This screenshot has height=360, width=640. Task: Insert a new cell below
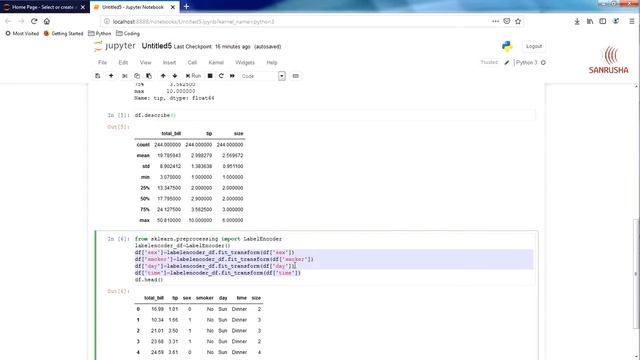pyautogui.click(x=111, y=76)
